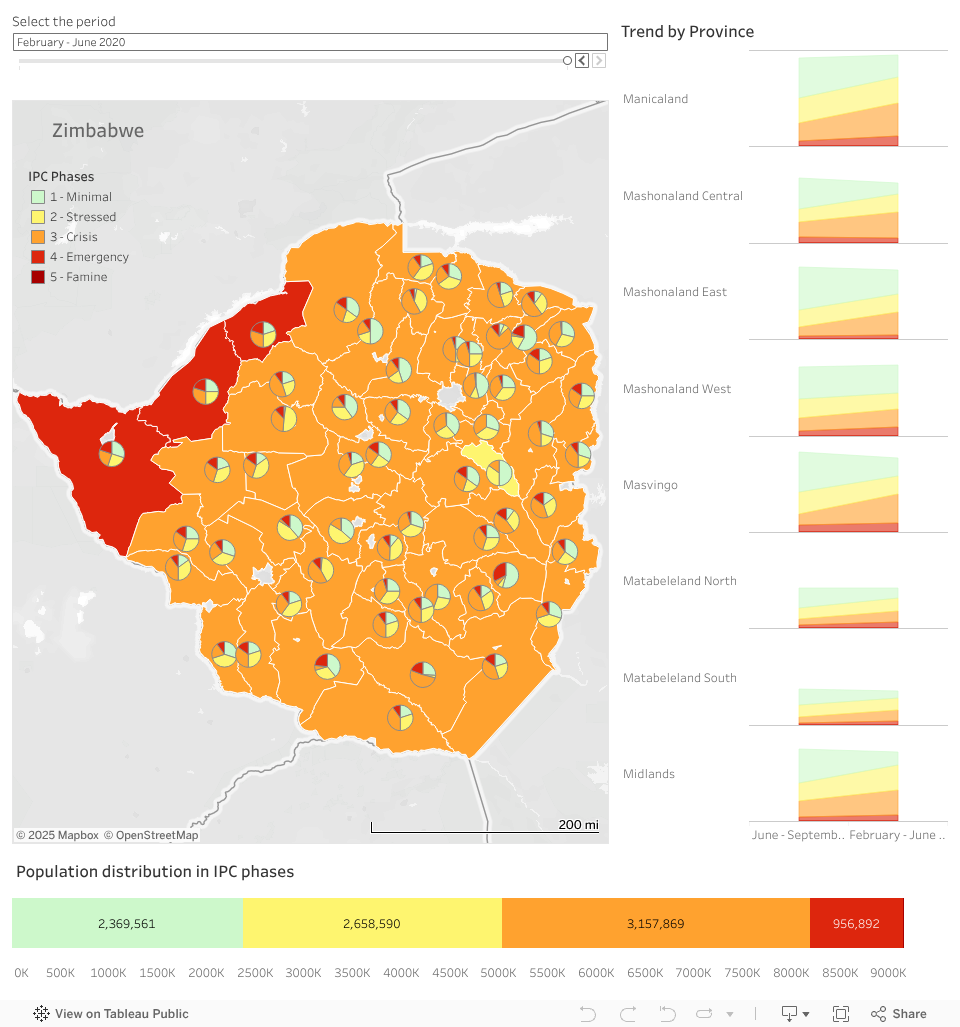Image resolution: width=960 pixels, height=1027 pixels.
Task: Expand the refresh options dropdown arrow
Action: tap(730, 1014)
